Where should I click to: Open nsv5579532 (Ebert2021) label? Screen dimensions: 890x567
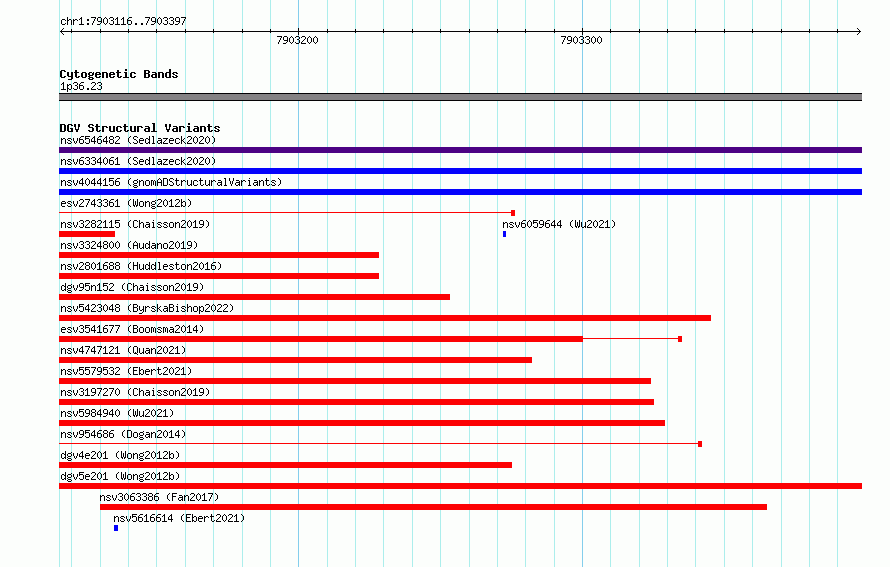click(x=126, y=371)
